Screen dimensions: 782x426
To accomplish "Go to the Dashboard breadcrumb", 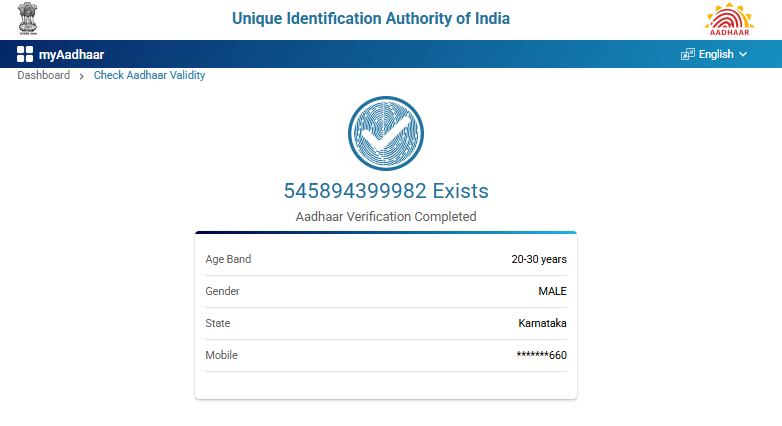I will [x=43, y=75].
